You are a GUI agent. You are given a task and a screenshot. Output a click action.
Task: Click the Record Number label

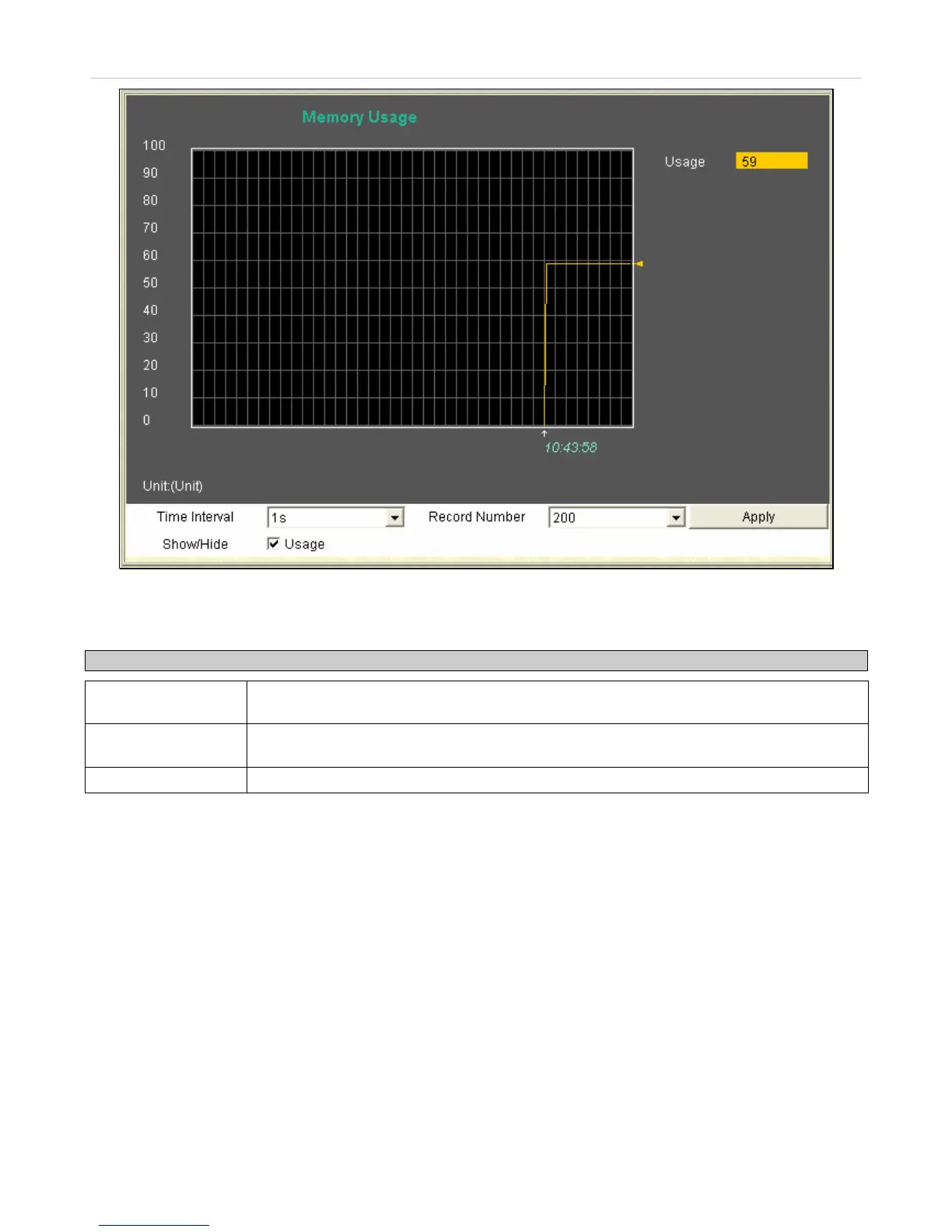[477, 516]
